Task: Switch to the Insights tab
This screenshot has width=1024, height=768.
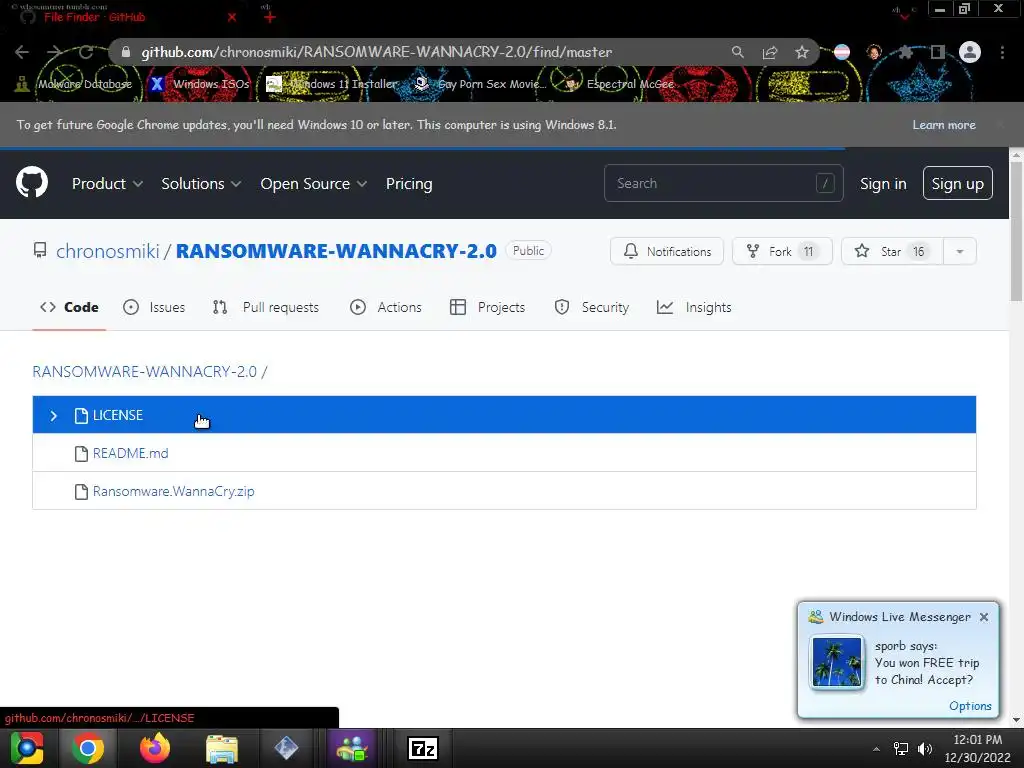Action: point(694,307)
